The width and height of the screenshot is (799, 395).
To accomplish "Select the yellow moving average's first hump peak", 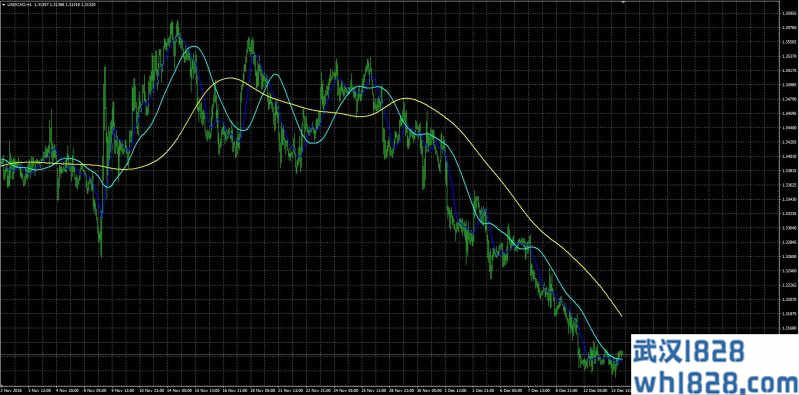I will click(x=231, y=78).
